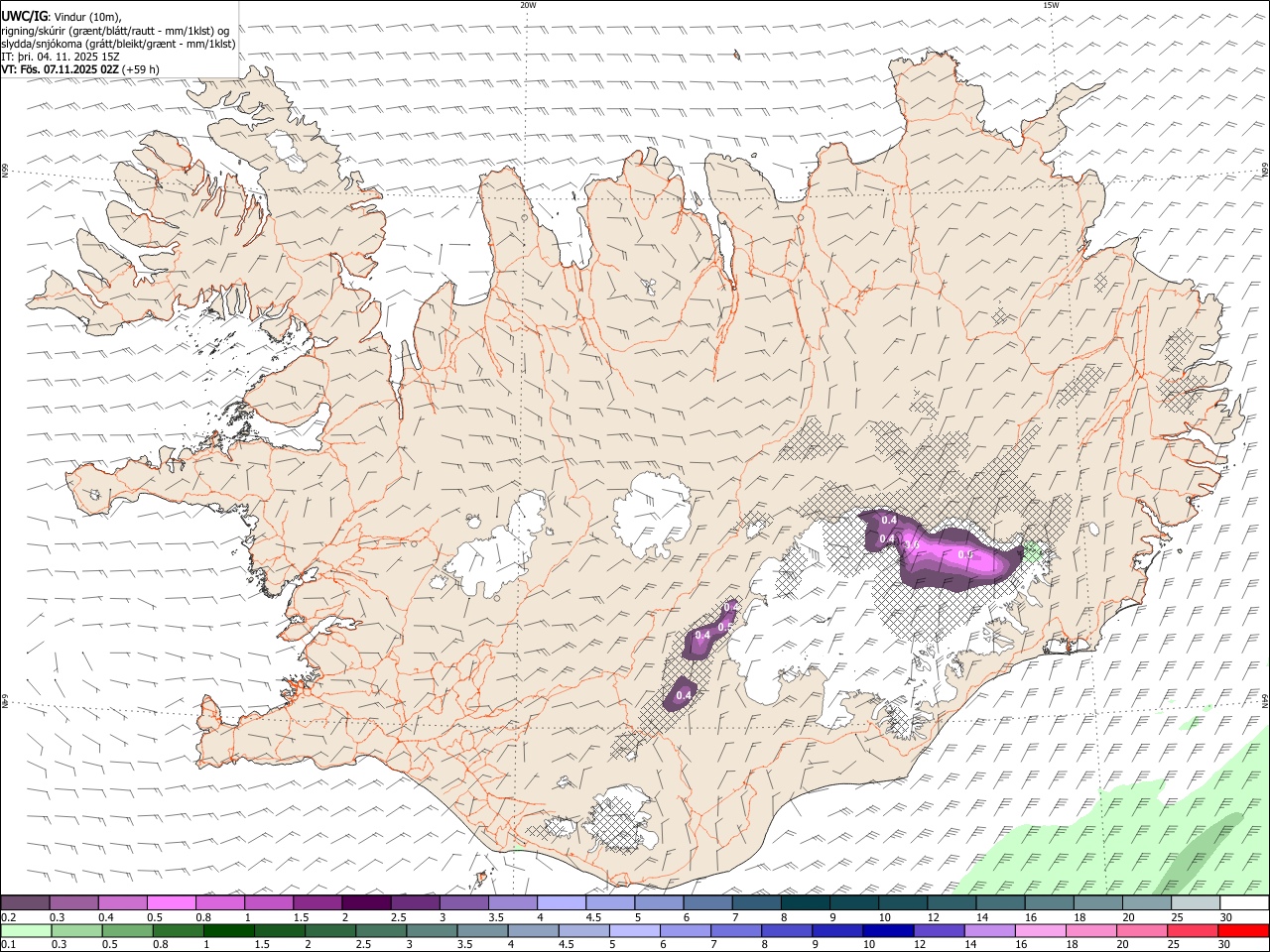The width and height of the screenshot is (1270, 952).
Task: Pick the darkest purple 2–2.5 snow scale swatch
Action: coord(366,902)
